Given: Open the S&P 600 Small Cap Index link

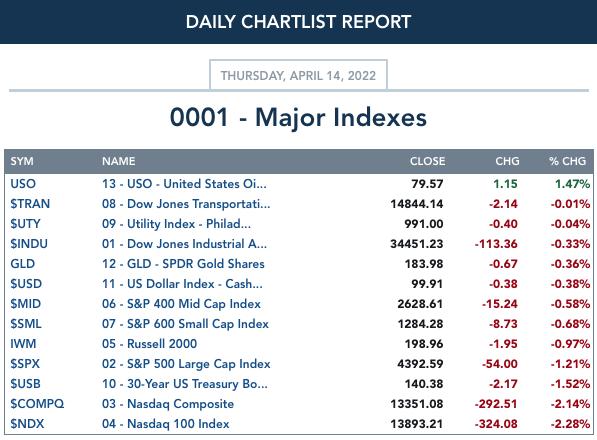Looking at the screenshot, I should 185,324.
